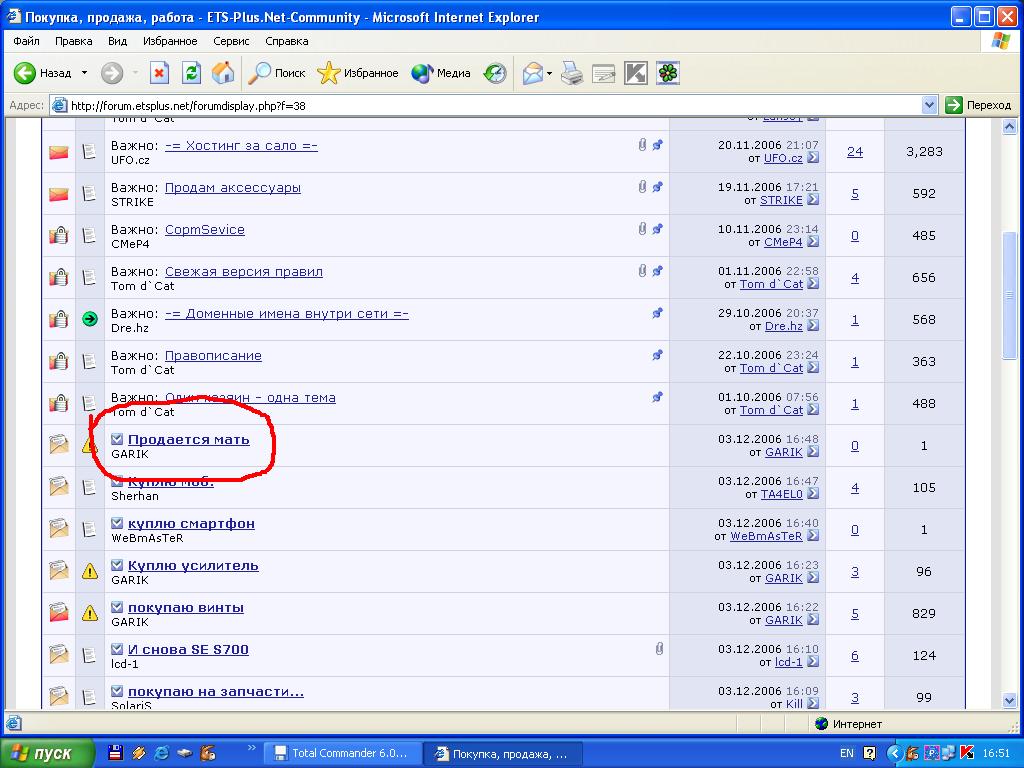The image size is (1024, 768).
Task: Jump to last post of Хостинг за сало
Action: click(x=813, y=158)
